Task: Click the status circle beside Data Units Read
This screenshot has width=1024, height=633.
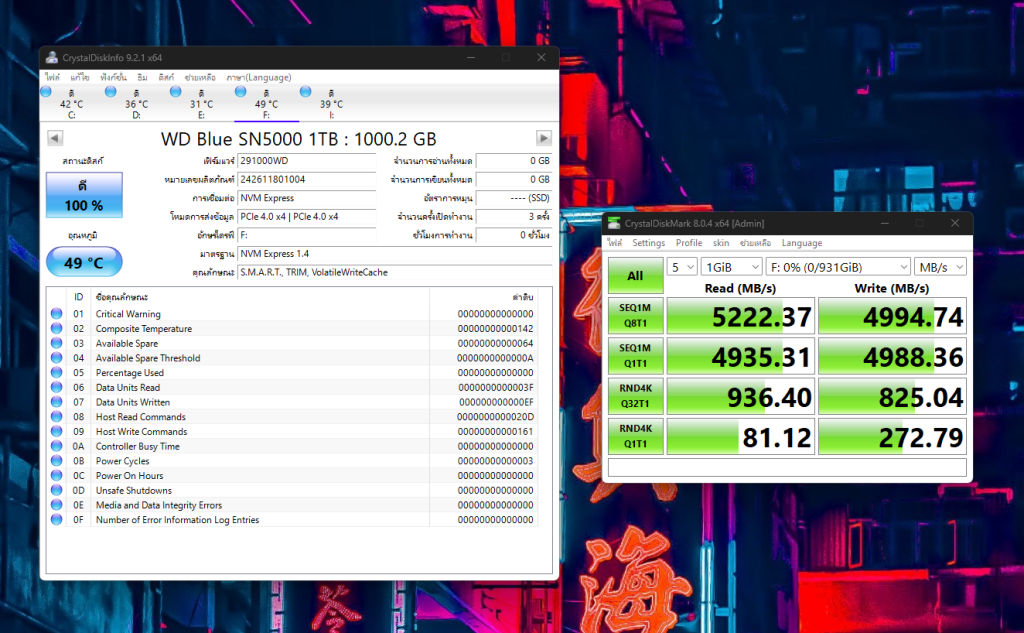Action: [57, 387]
